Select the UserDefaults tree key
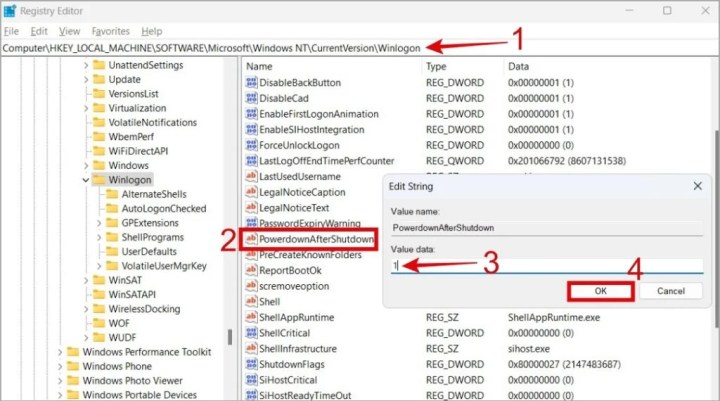Screen dimensions: 720x401 (149, 252)
